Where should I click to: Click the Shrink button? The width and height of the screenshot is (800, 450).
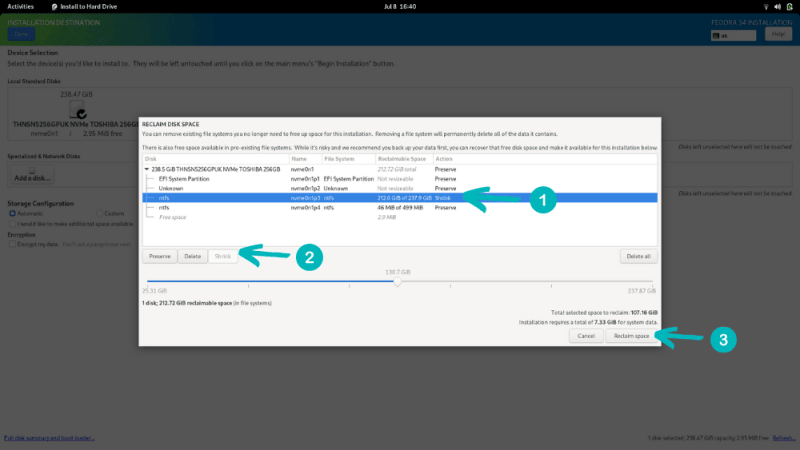[x=222, y=256]
